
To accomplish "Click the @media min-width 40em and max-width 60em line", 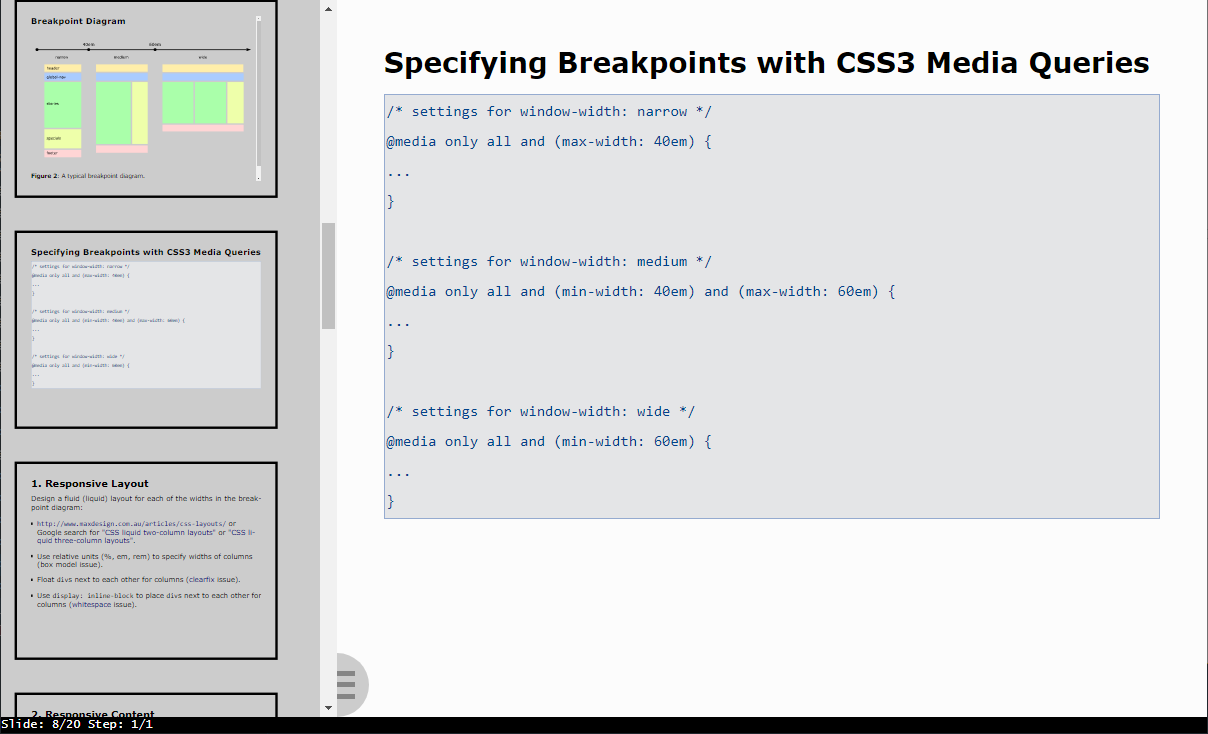I will tap(641, 291).
